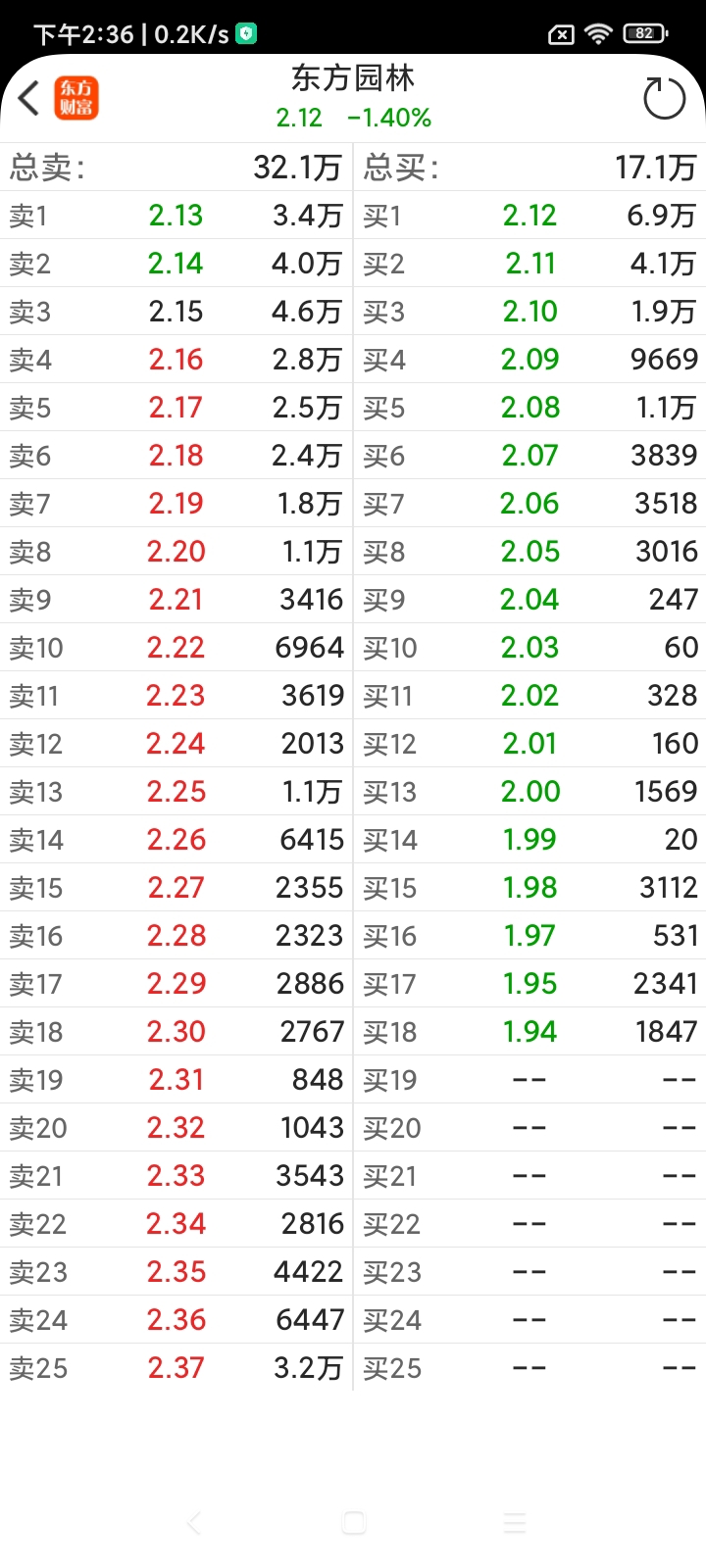Tap the 卖11 price 2.23
706x1568 pixels.
(176, 696)
